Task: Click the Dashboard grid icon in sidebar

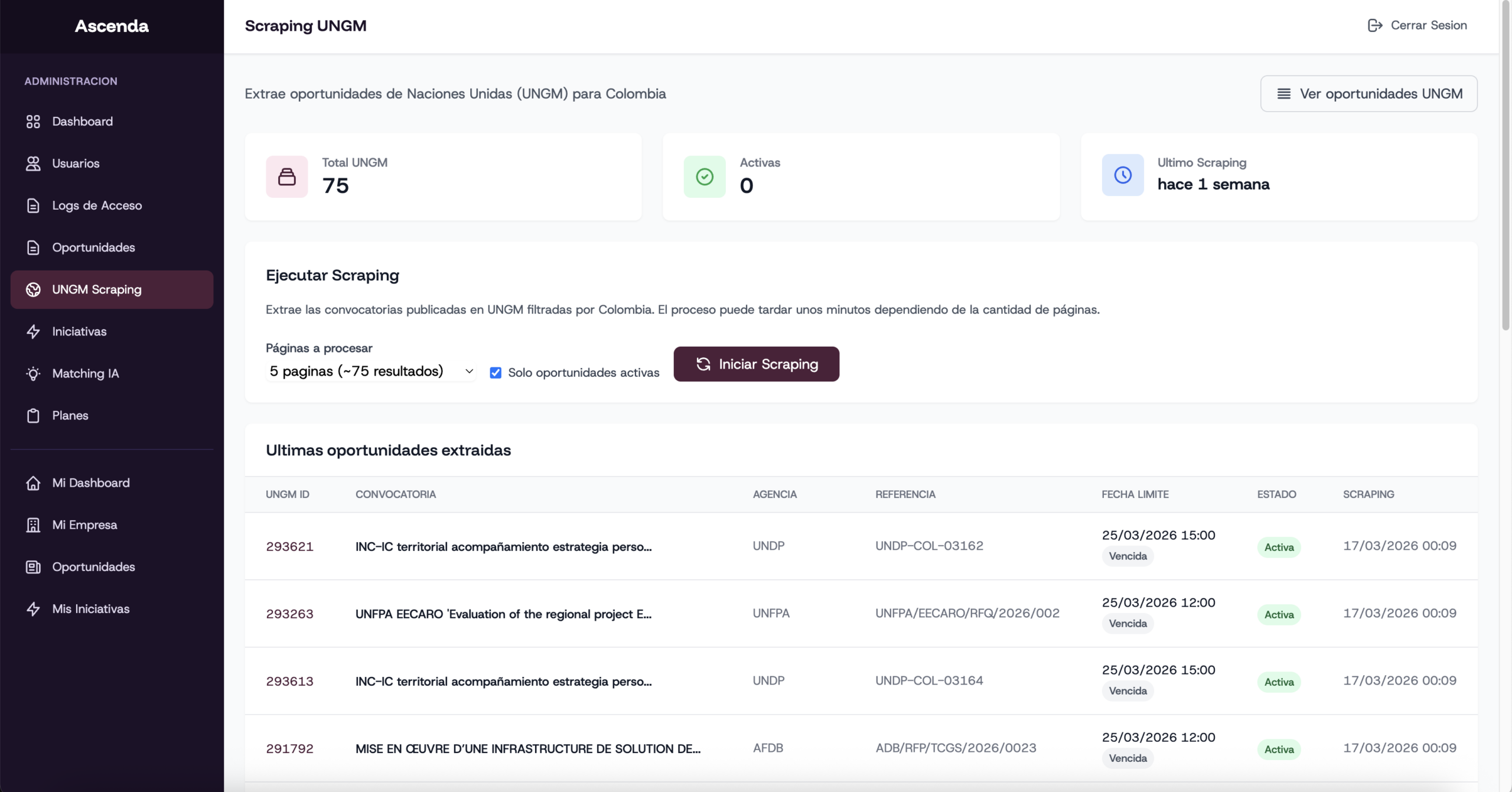Action: click(x=33, y=122)
